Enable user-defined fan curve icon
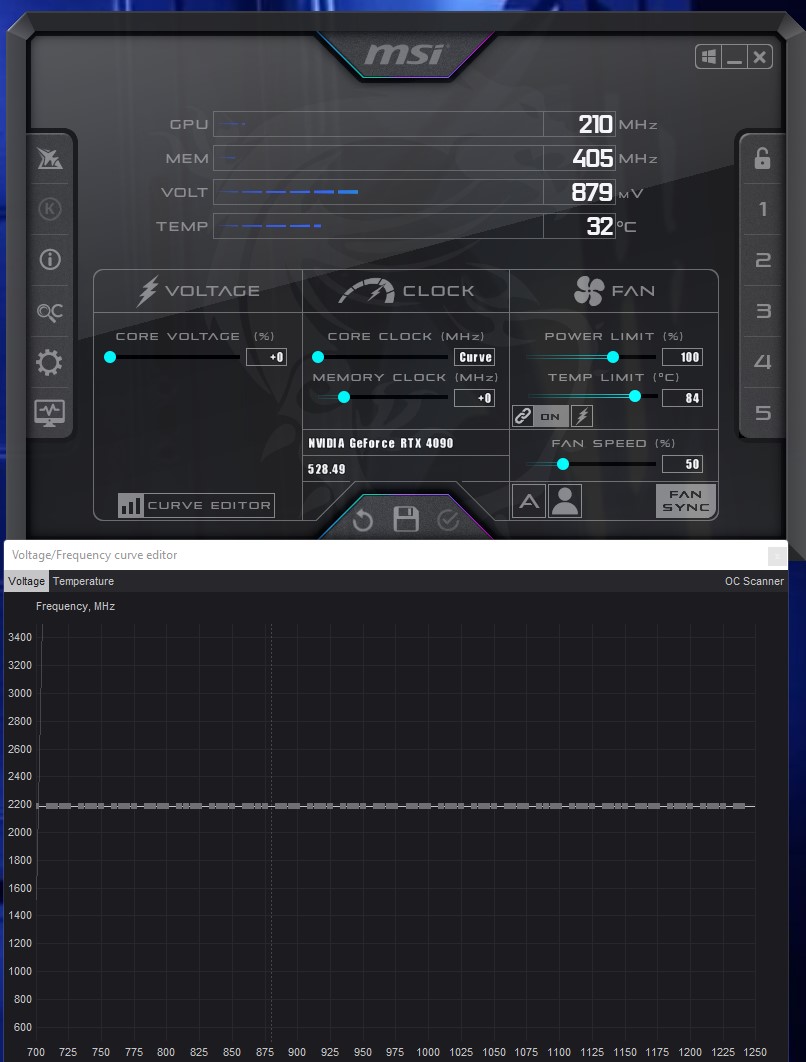 pyautogui.click(x=565, y=501)
